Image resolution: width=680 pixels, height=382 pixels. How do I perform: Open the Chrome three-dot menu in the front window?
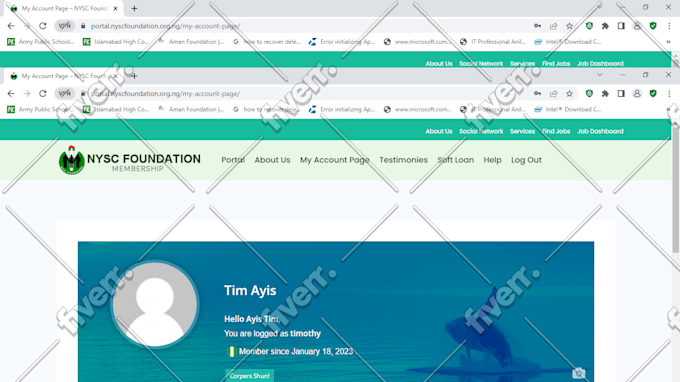[x=669, y=94]
